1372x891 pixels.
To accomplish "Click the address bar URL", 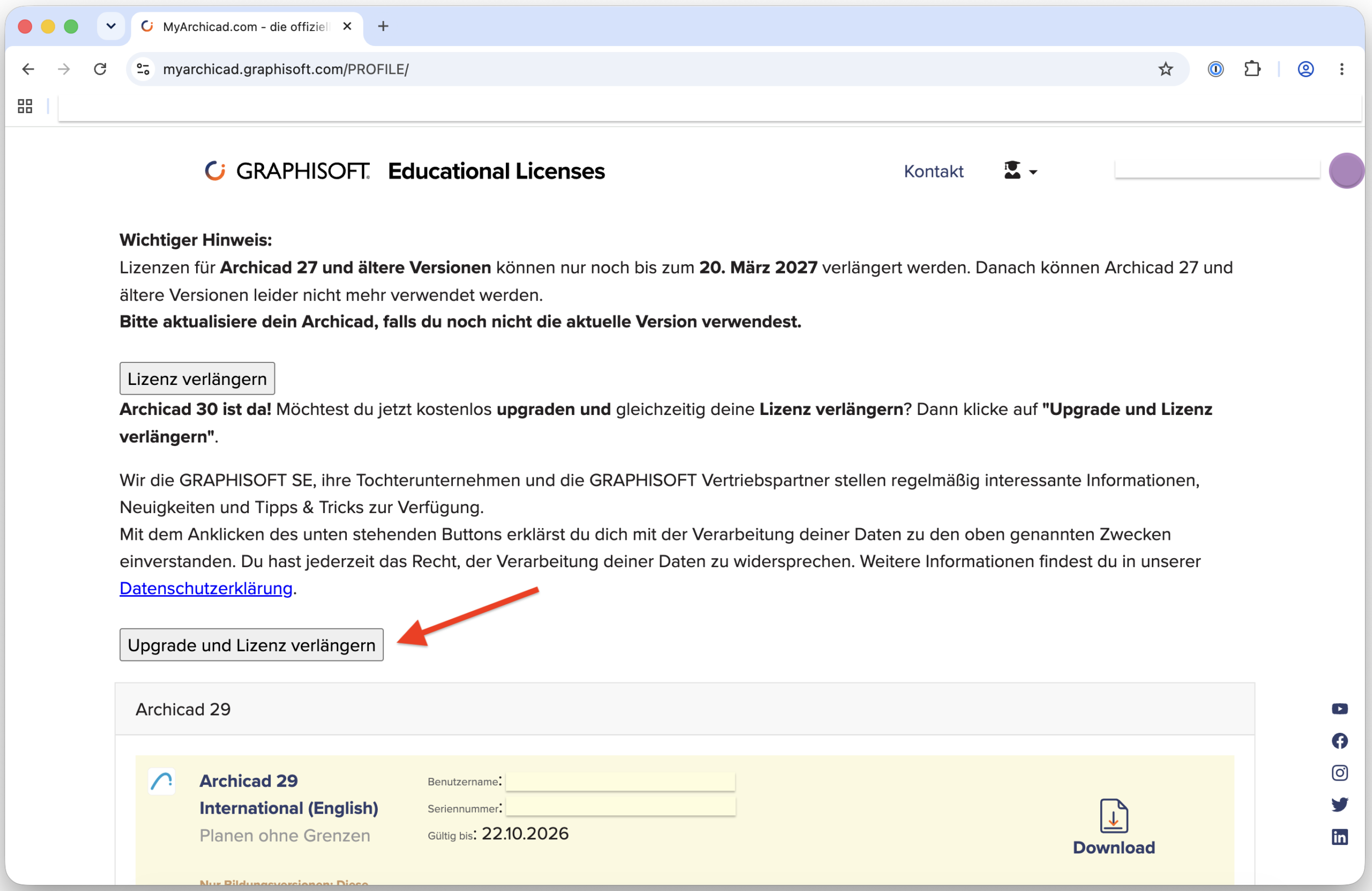I will pos(285,69).
